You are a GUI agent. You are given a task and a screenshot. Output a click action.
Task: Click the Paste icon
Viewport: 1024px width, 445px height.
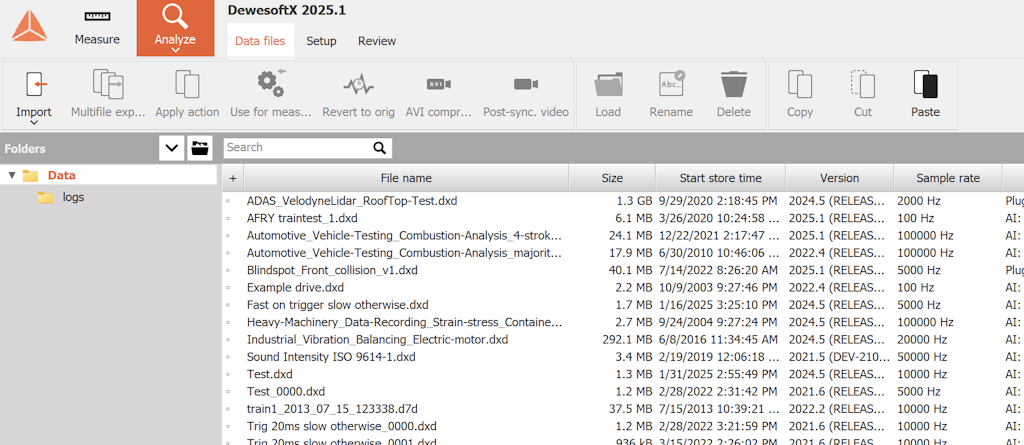pyautogui.click(x=925, y=84)
